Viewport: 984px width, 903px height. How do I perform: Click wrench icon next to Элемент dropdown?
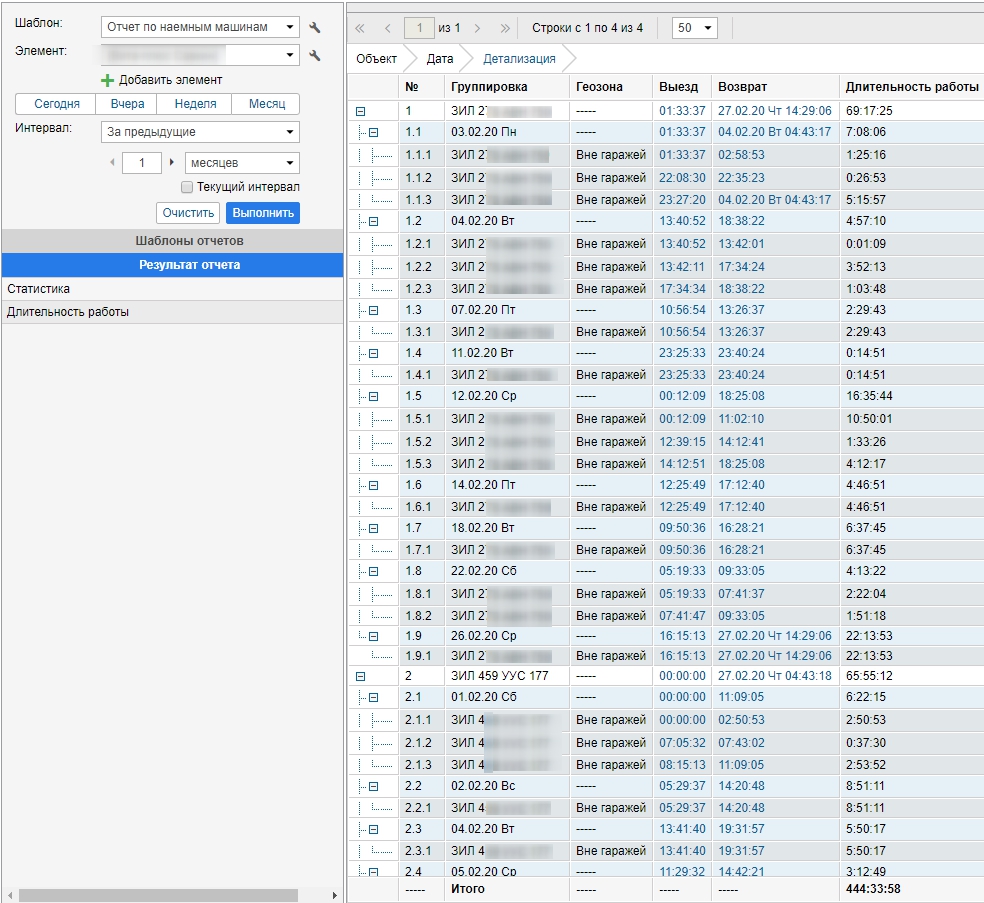[x=315, y=56]
